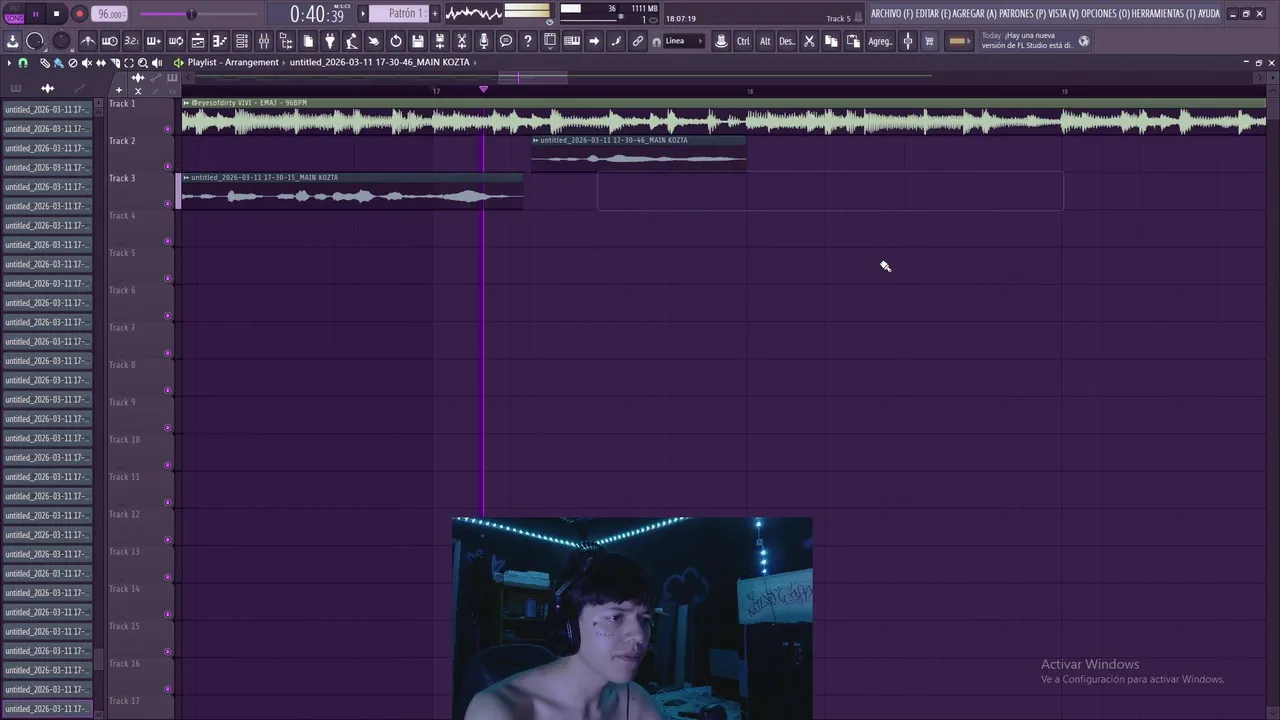1280x720 pixels.
Task: Open AGREGAR (A) menu
Action: point(975,14)
